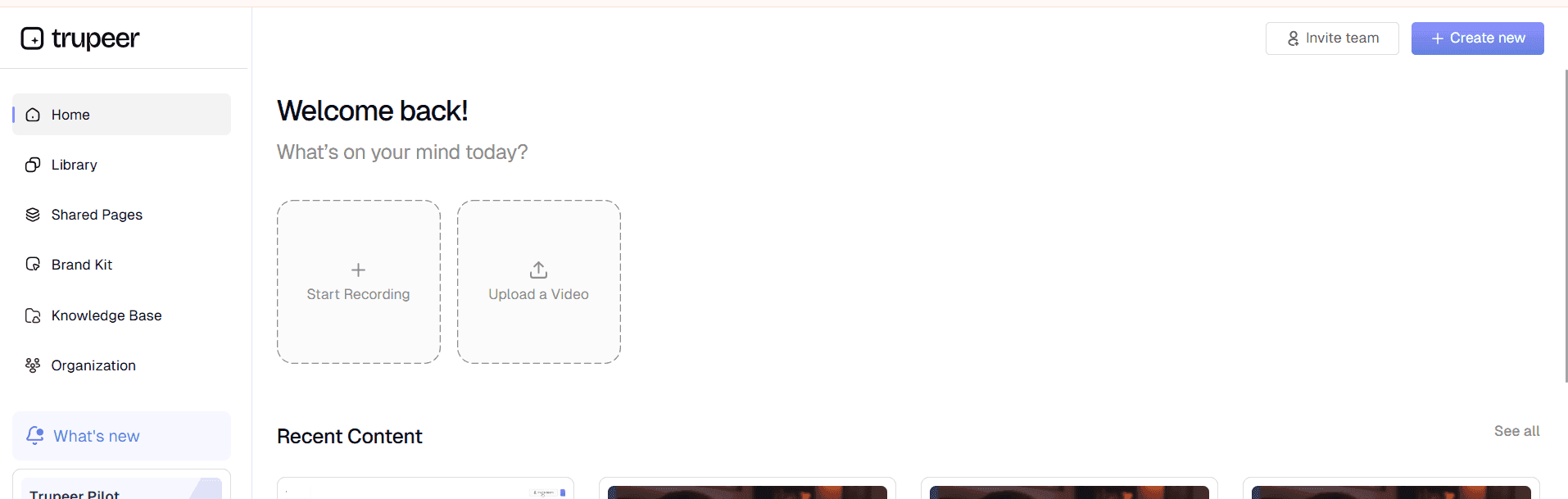Click the Knowledge Base folder icon

click(x=33, y=315)
